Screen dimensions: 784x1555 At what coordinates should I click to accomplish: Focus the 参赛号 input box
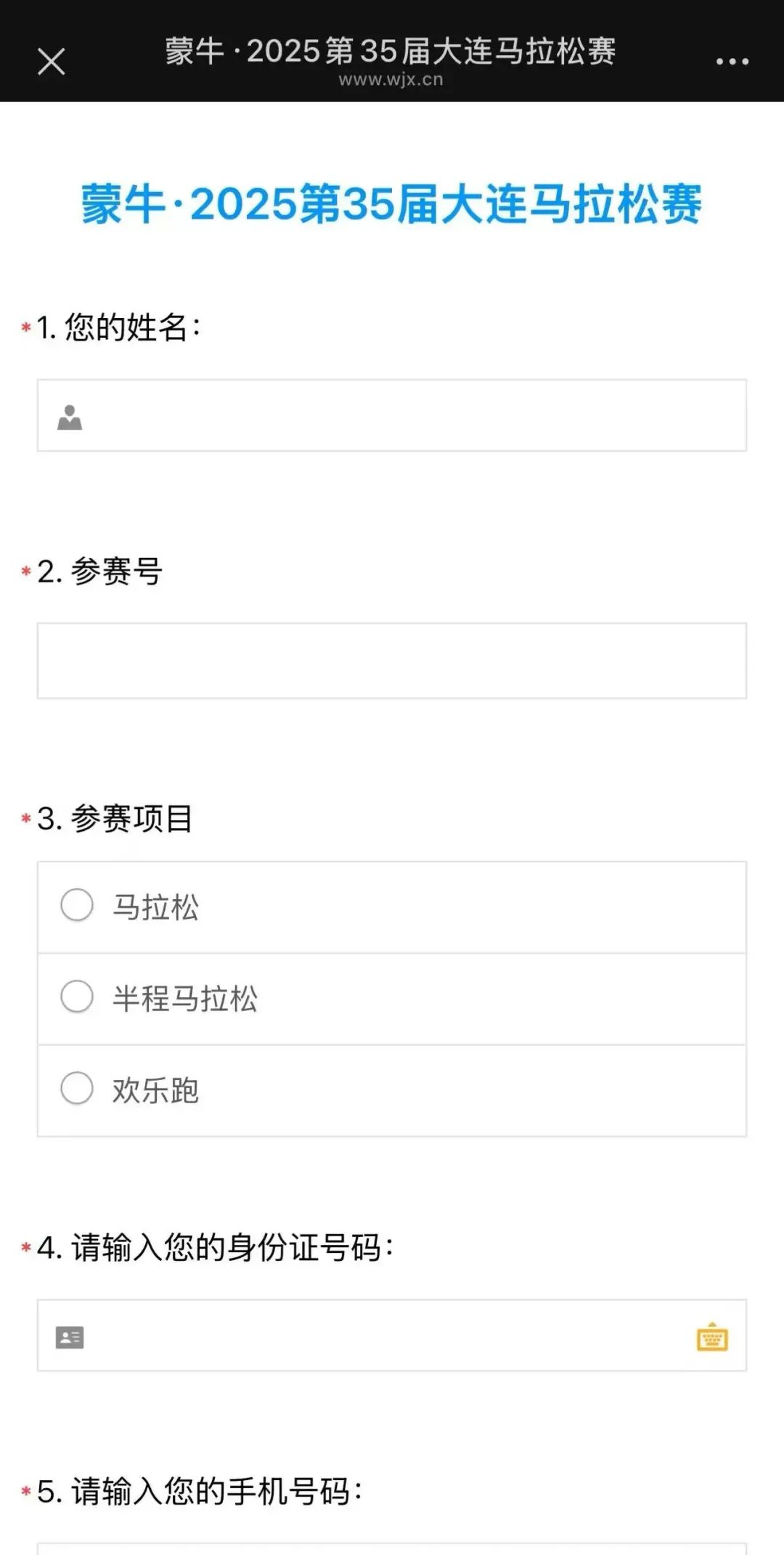coord(392,661)
